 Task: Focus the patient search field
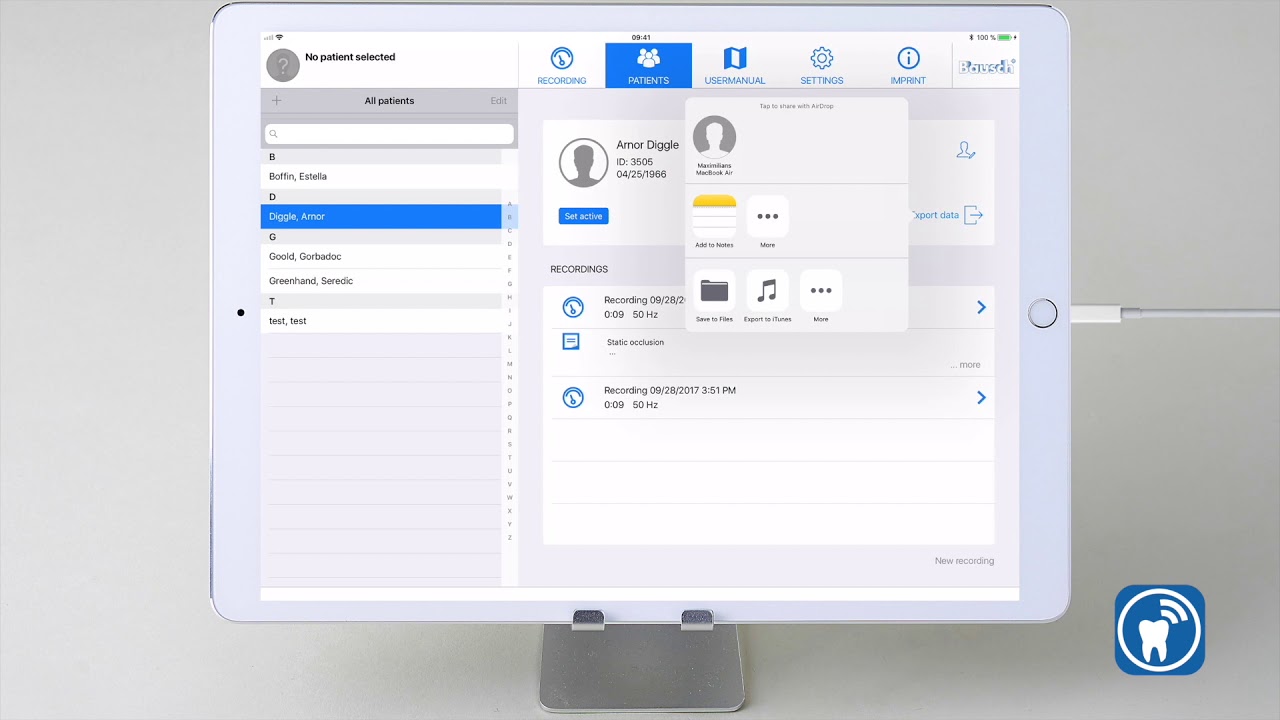click(x=389, y=134)
